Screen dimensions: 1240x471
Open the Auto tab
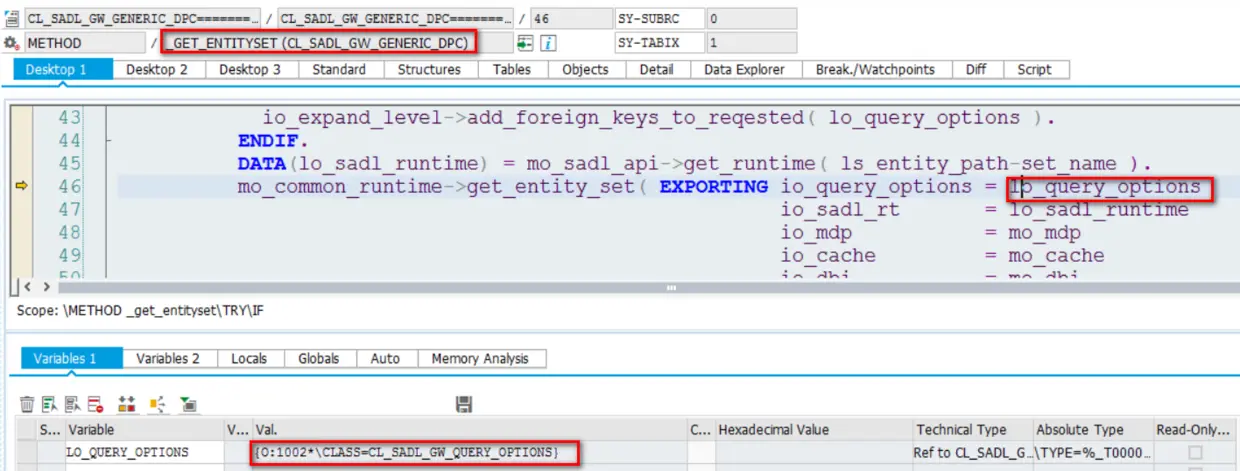click(385, 358)
